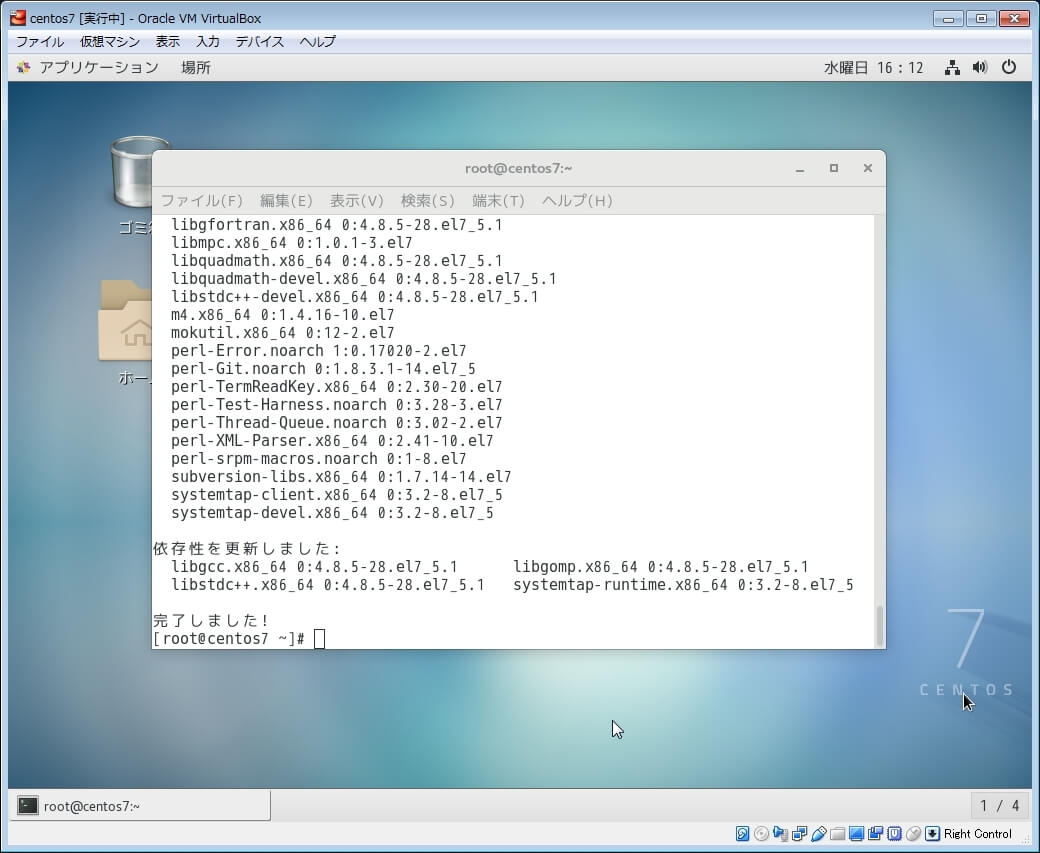Open the terminal 端末(T) menu
Viewport: 1040px width, 853px height.
[x=498, y=200]
